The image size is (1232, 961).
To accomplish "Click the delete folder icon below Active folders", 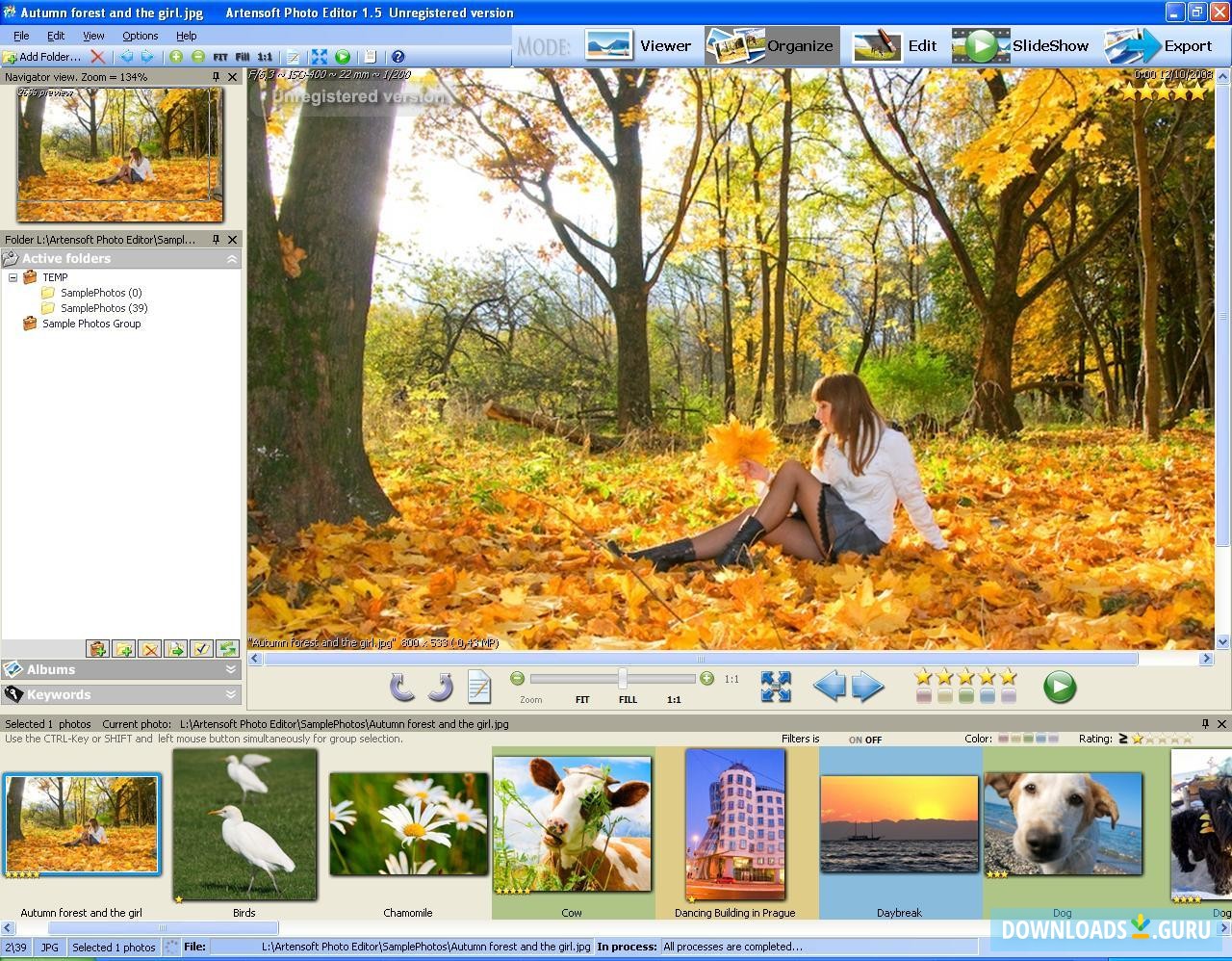I will pyautogui.click(x=149, y=649).
